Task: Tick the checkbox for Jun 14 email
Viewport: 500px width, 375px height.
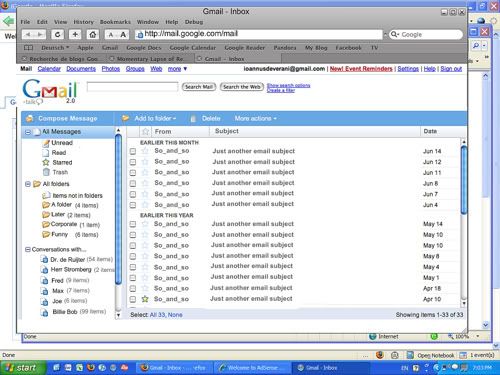Action: coord(133,151)
